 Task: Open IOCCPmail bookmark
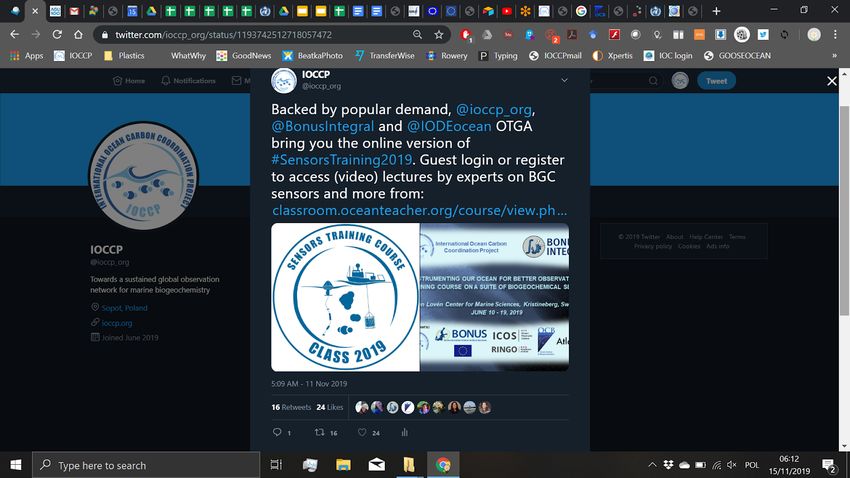tap(555, 55)
